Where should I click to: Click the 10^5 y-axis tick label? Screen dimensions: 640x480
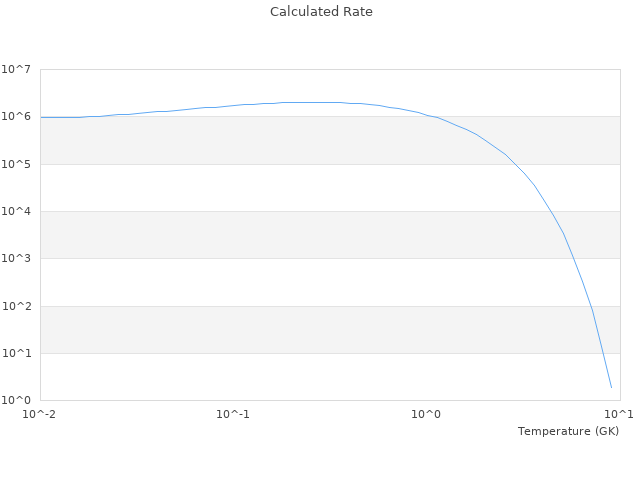(x=16, y=164)
